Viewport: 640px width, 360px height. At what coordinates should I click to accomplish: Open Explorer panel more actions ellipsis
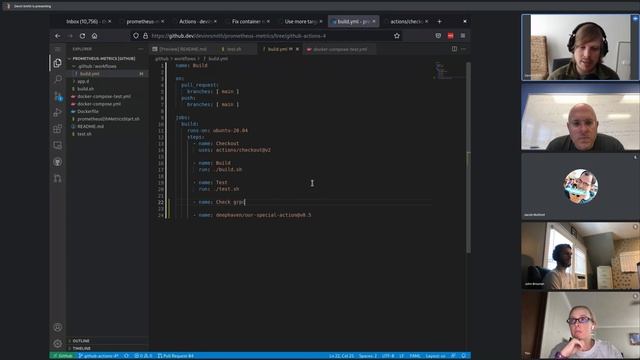pyautogui.click(x=141, y=49)
